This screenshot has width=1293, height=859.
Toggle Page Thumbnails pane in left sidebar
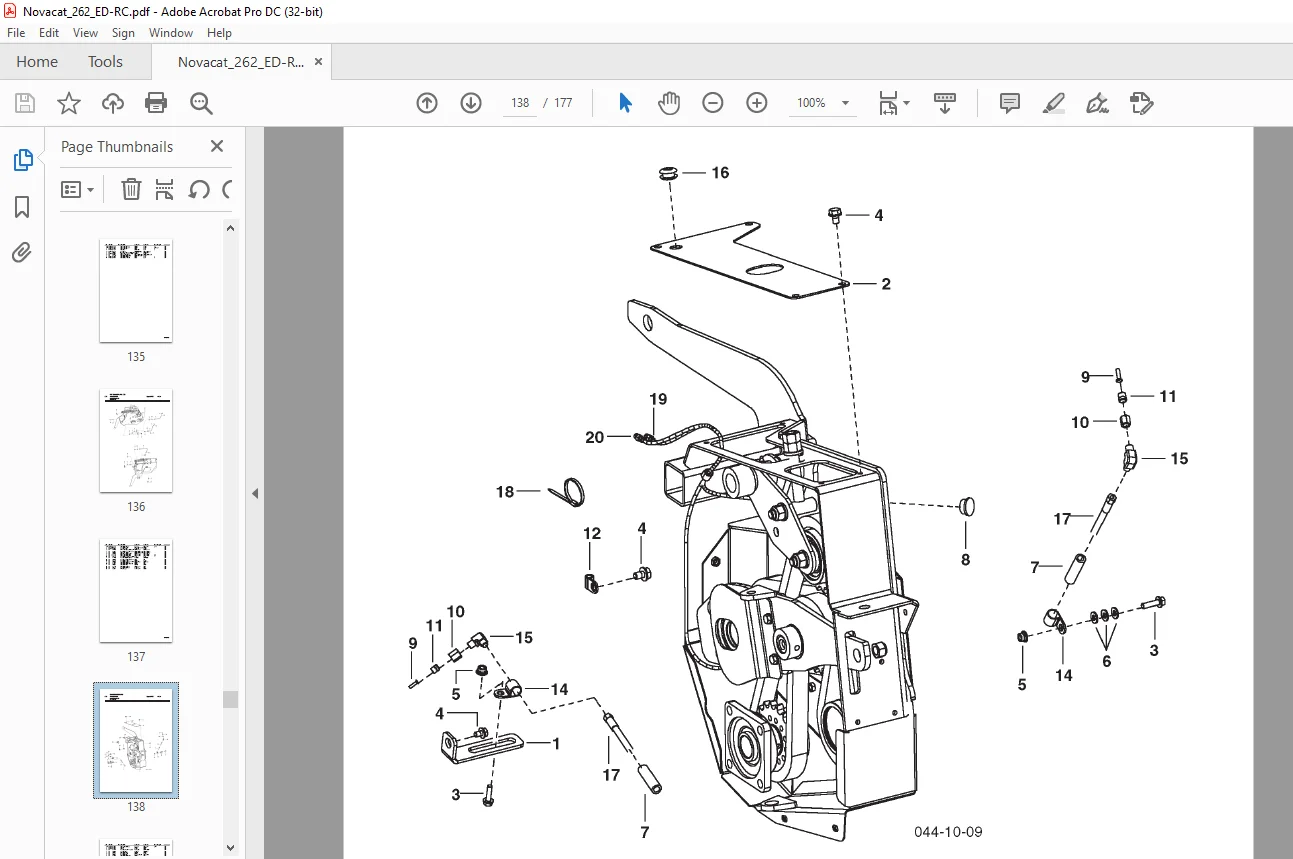click(22, 160)
